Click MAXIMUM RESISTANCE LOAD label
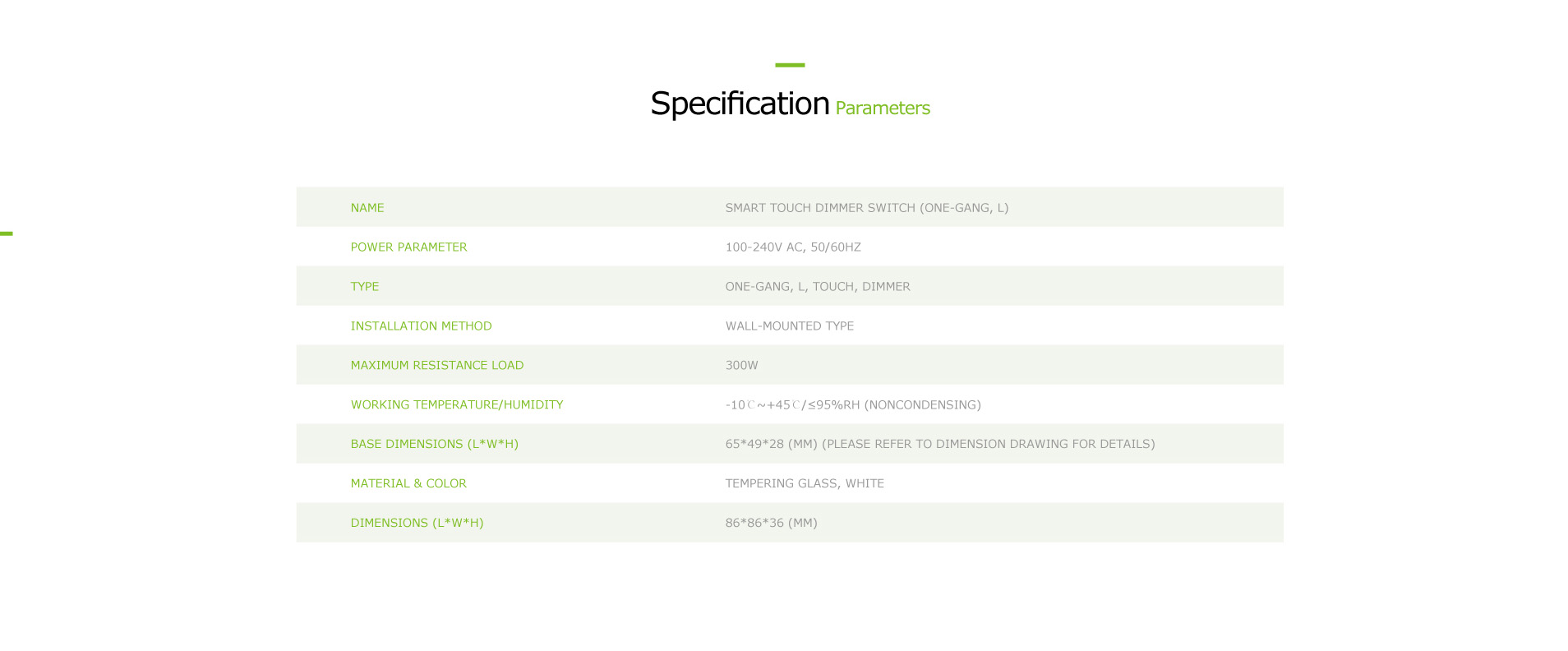Viewport: 1568px width, 651px height. 437,366
